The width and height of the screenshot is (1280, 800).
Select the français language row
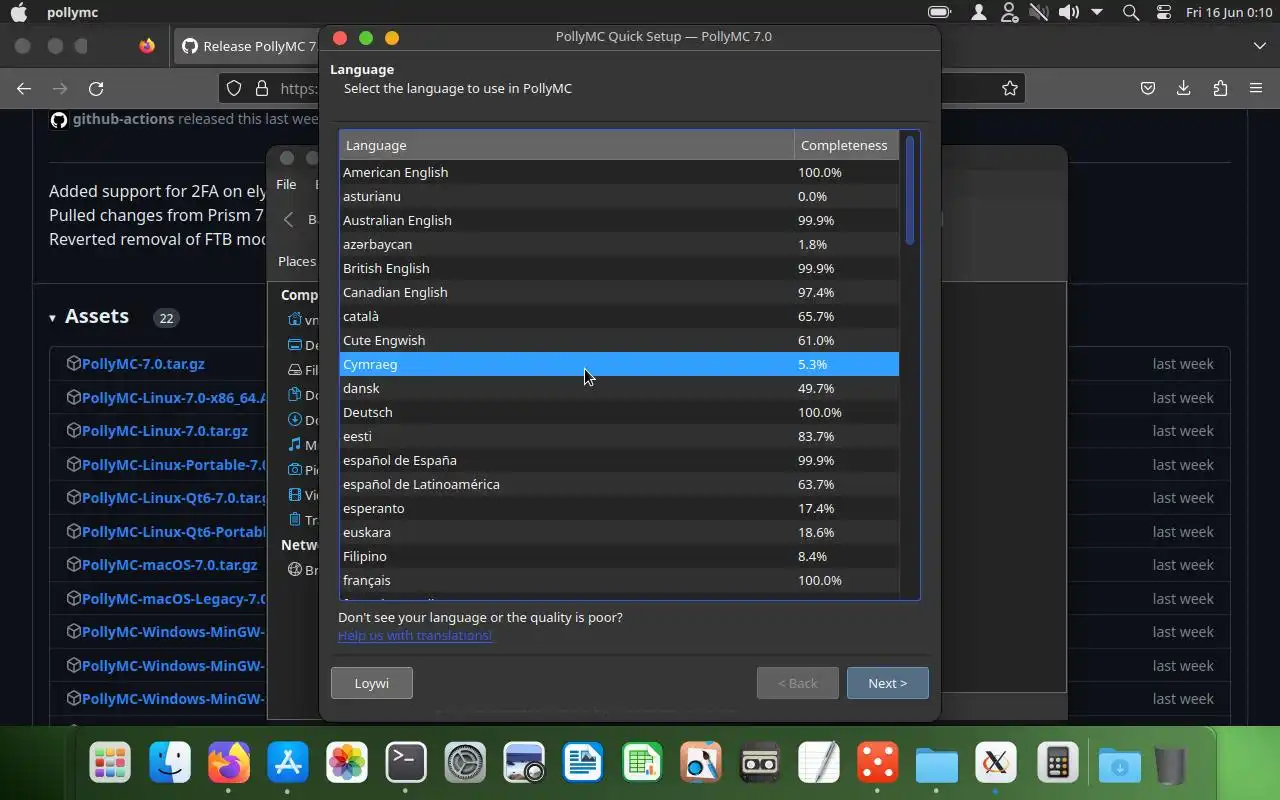pos(619,580)
